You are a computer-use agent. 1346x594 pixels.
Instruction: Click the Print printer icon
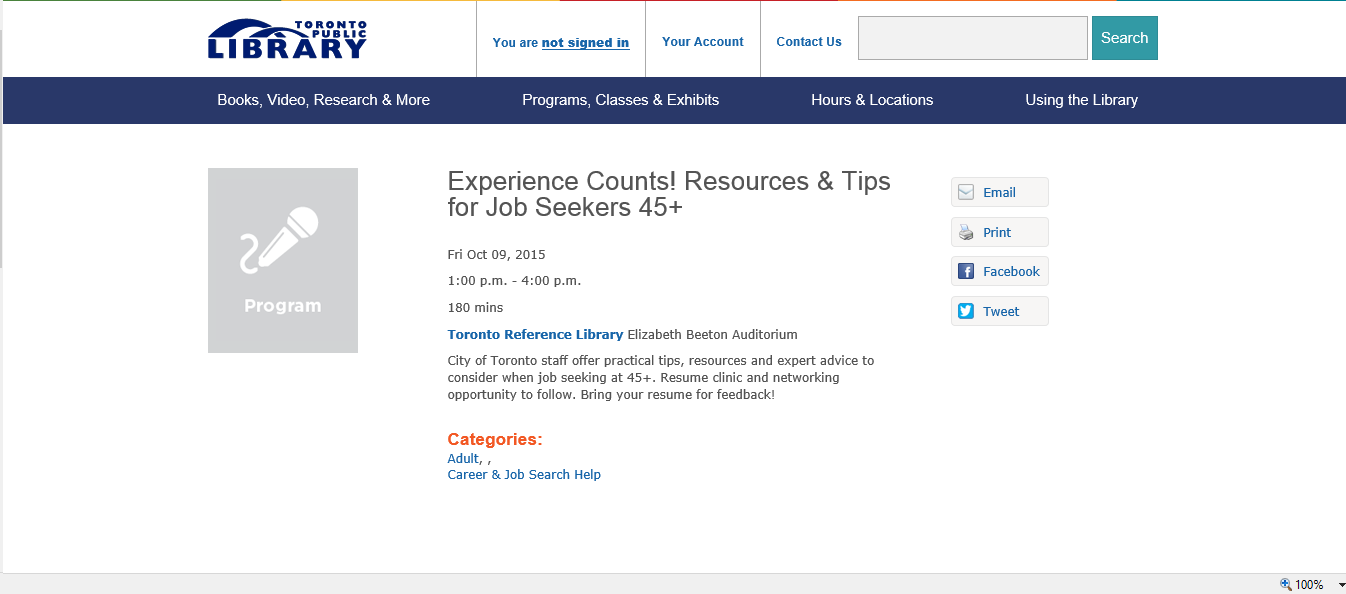click(966, 233)
